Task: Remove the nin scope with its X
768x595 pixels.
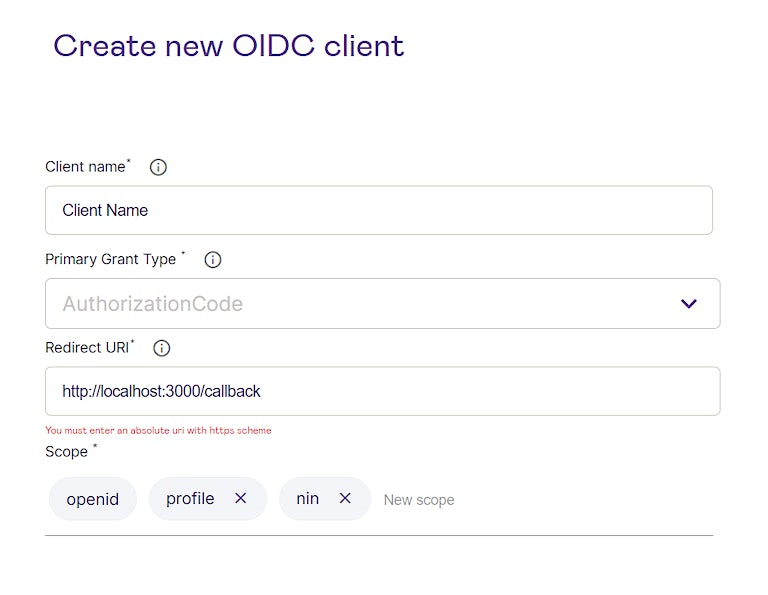Action: [x=345, y=498]
